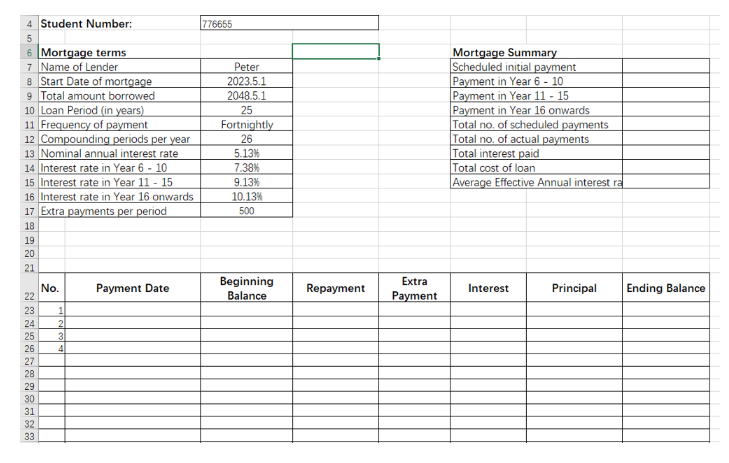Screen dimensions: 729x463
Task: Select the Student Number value cell 776655
Action: [x=289, y=23]
